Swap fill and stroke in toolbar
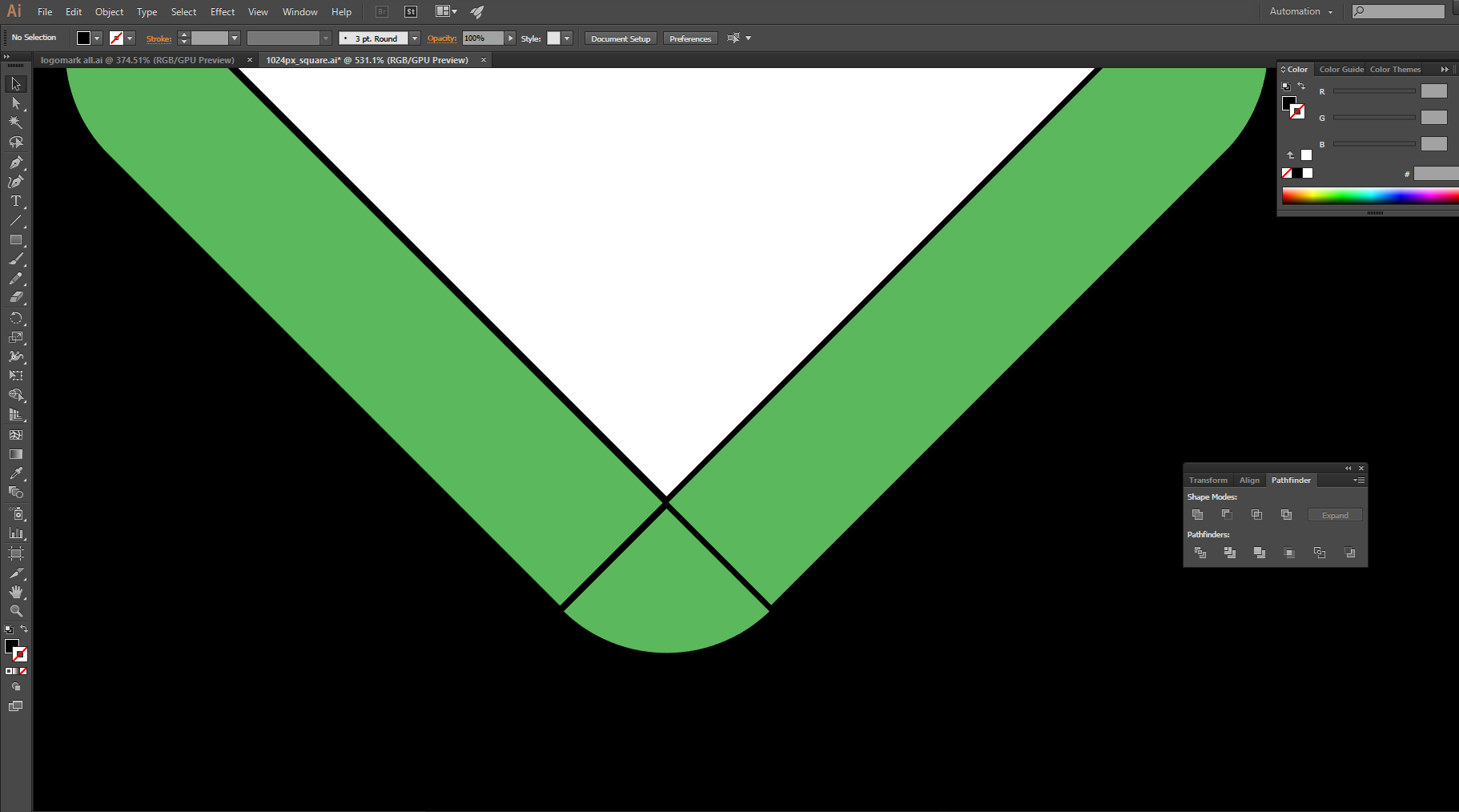 [24, 629]
